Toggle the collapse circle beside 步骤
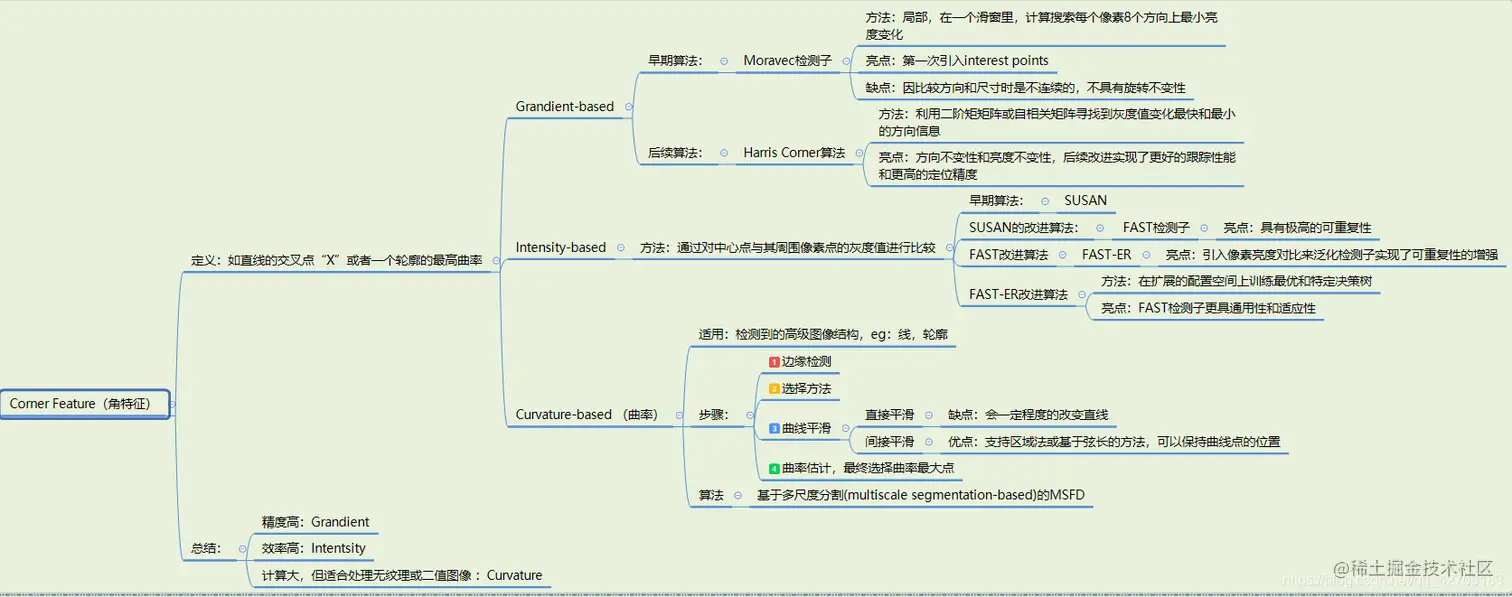Image resolution: width=1512 pixels, height=597 pixels. coord(749,414)
